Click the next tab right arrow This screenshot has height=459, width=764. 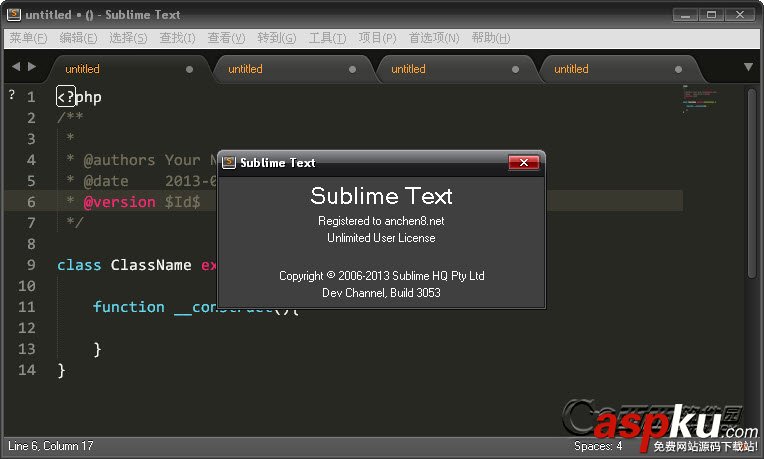[x=32, y=66]
